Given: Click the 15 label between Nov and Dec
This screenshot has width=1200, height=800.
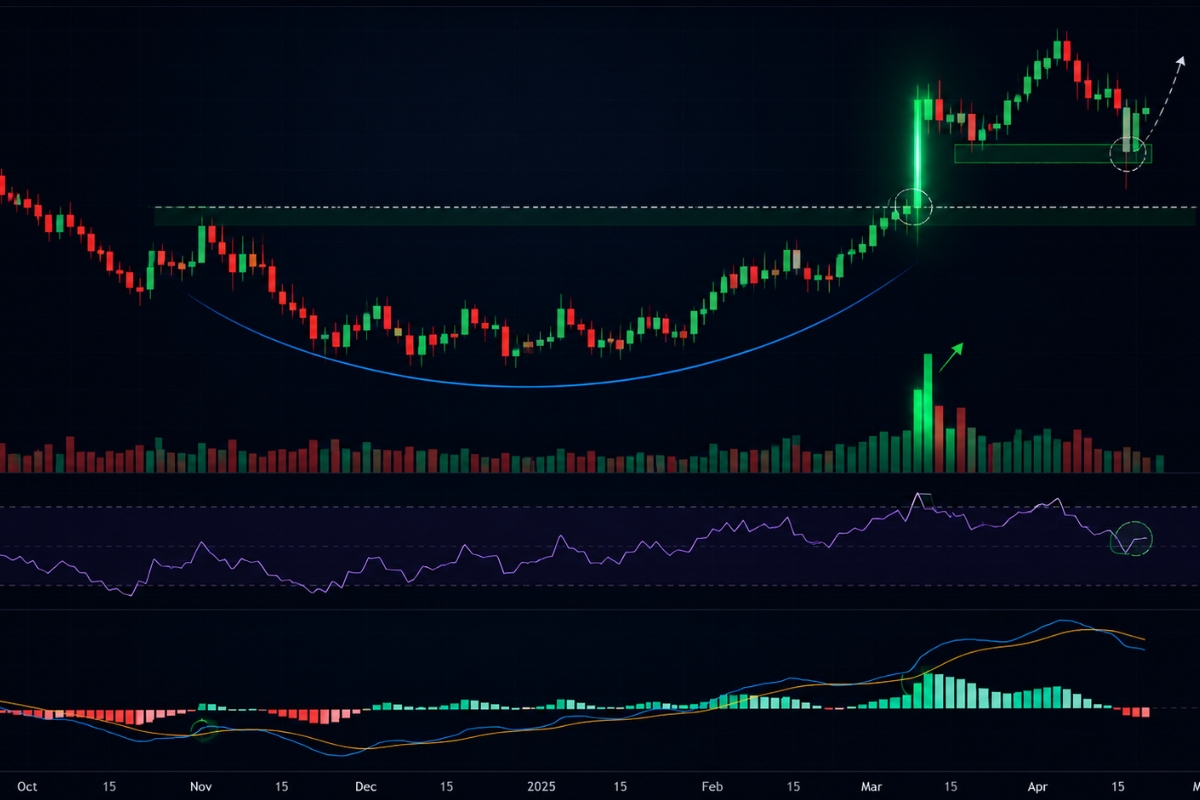Looking at the screenshot, I should (x=282, y=786).
